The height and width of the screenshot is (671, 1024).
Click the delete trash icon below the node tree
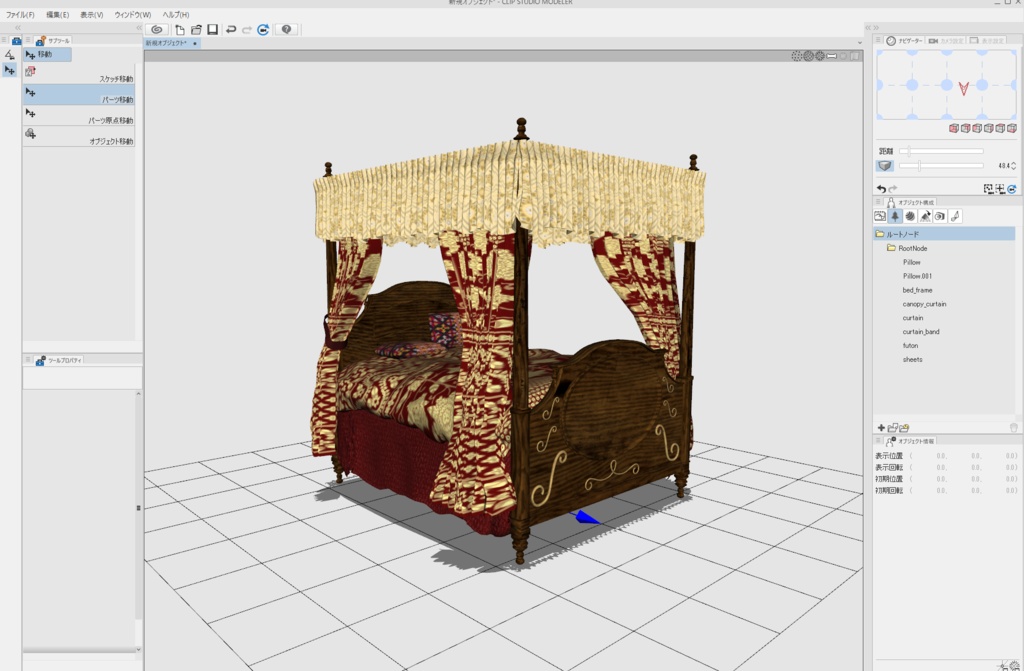click(x=1014, y=427)
